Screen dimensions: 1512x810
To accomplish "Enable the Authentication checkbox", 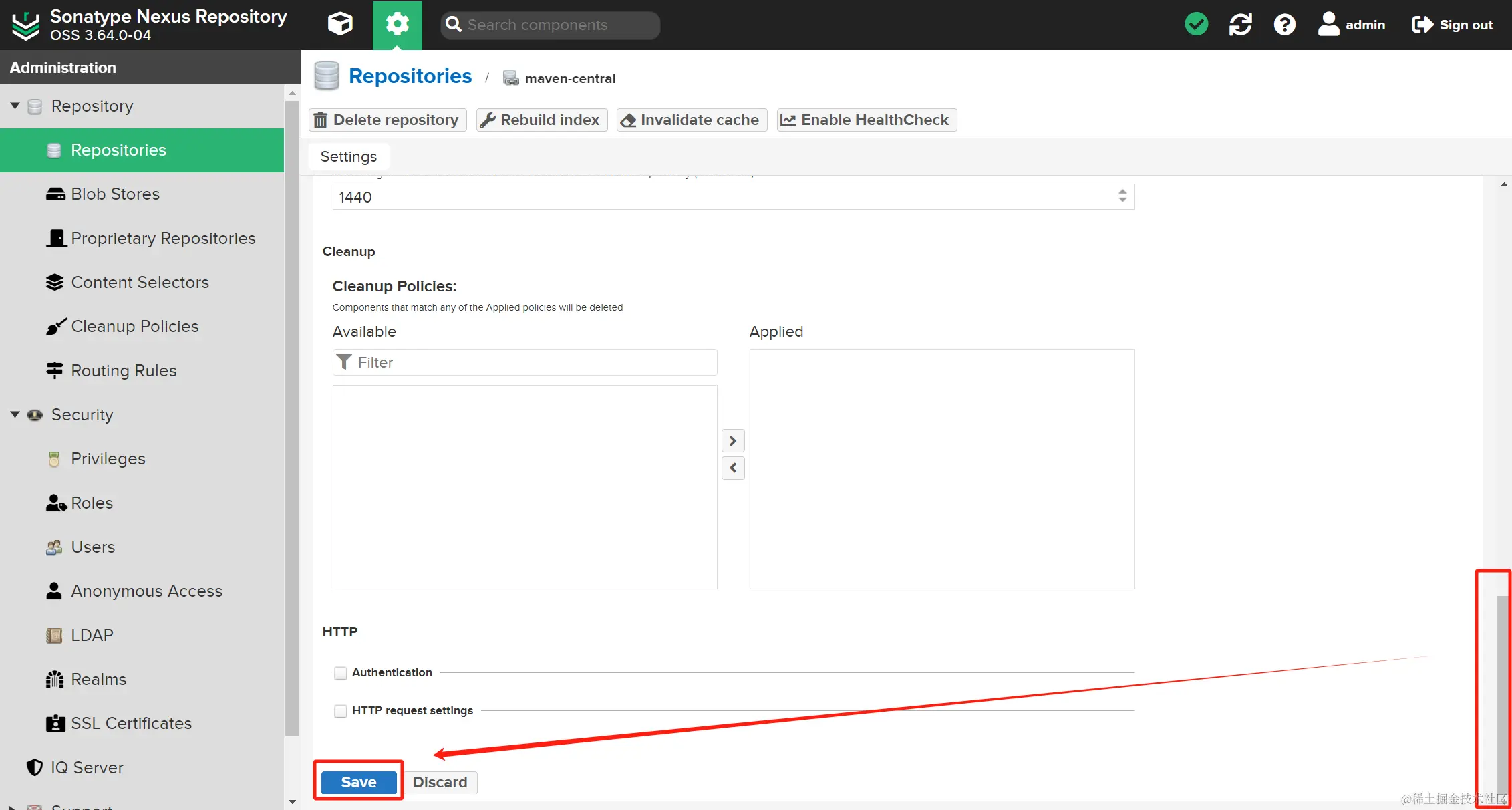I will coord(341,673).
